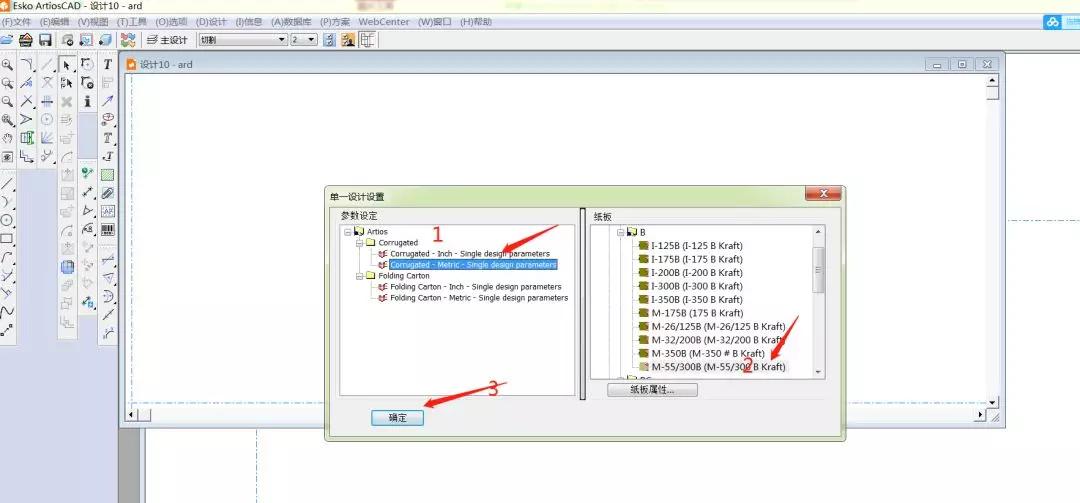Open the 设计 (Design) menu
The height and width of the screenshot is (503, 1080).
[211, 22]
